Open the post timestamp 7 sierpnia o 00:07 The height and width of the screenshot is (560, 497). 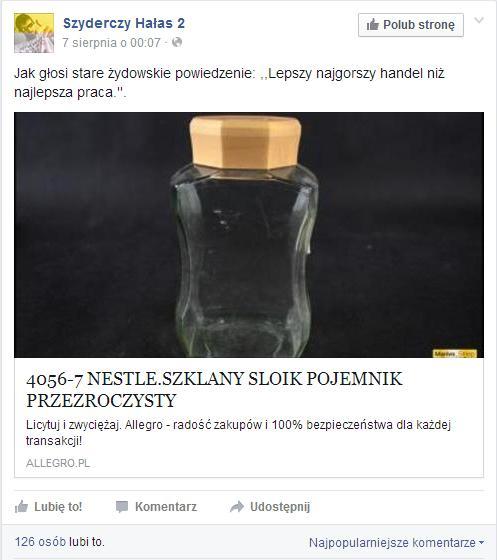[111, 43]
